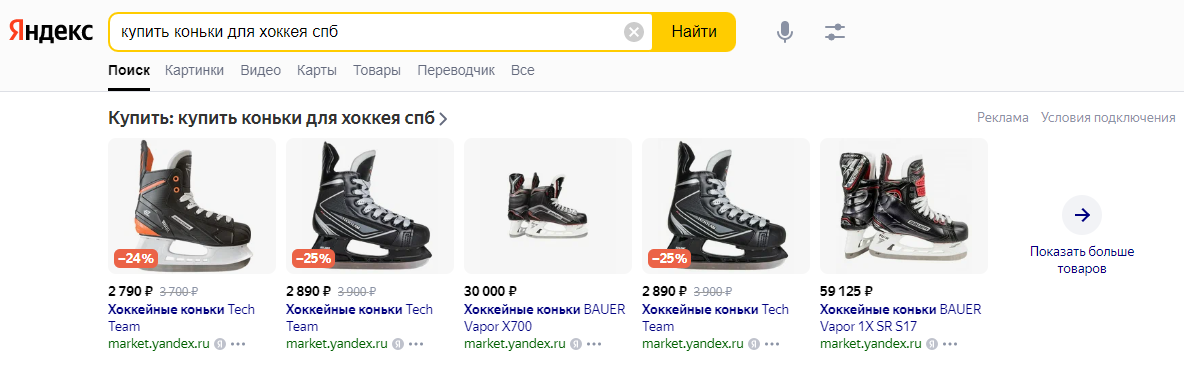The height and width of the screenshot is (368, 1184).
Task: Switch to the Картинки tab
Action: click(x=195, y=70)
